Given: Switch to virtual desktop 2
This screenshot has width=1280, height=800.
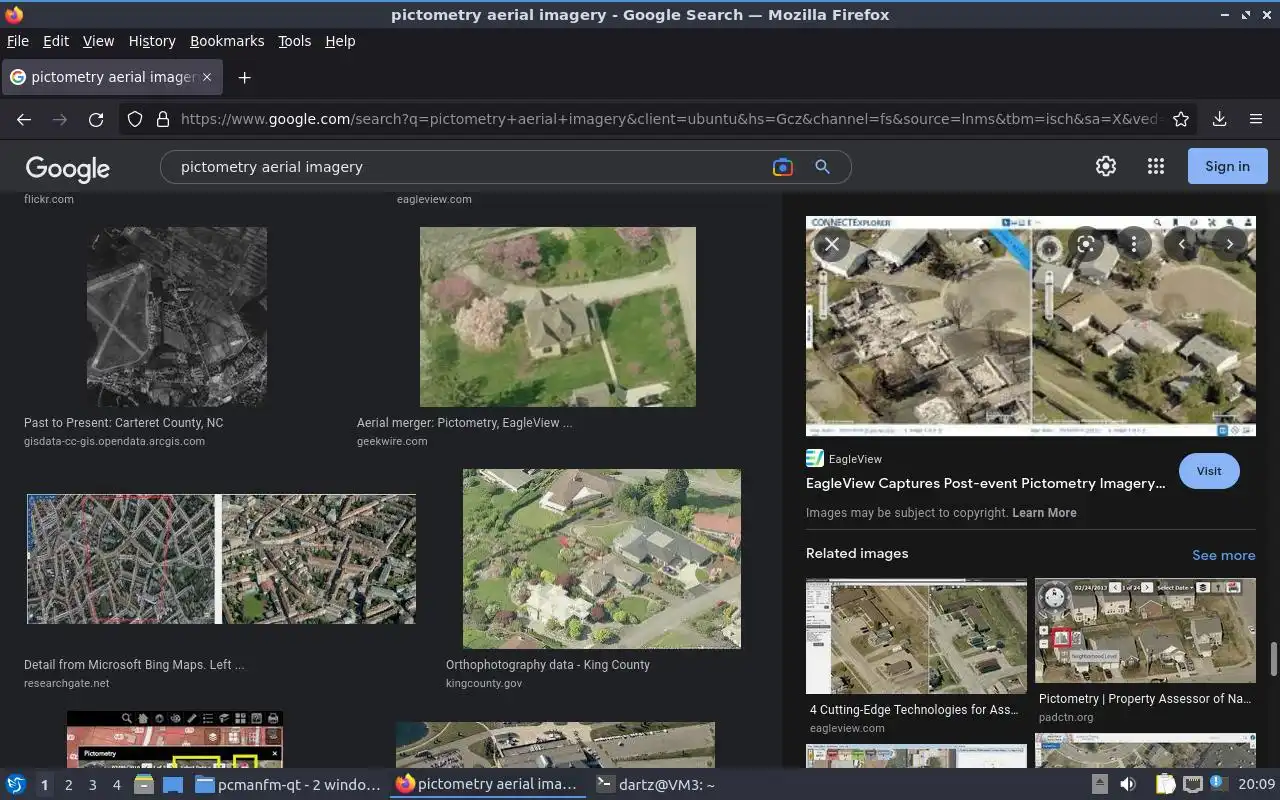Looking at the screenshot, I should click(68, 785).
